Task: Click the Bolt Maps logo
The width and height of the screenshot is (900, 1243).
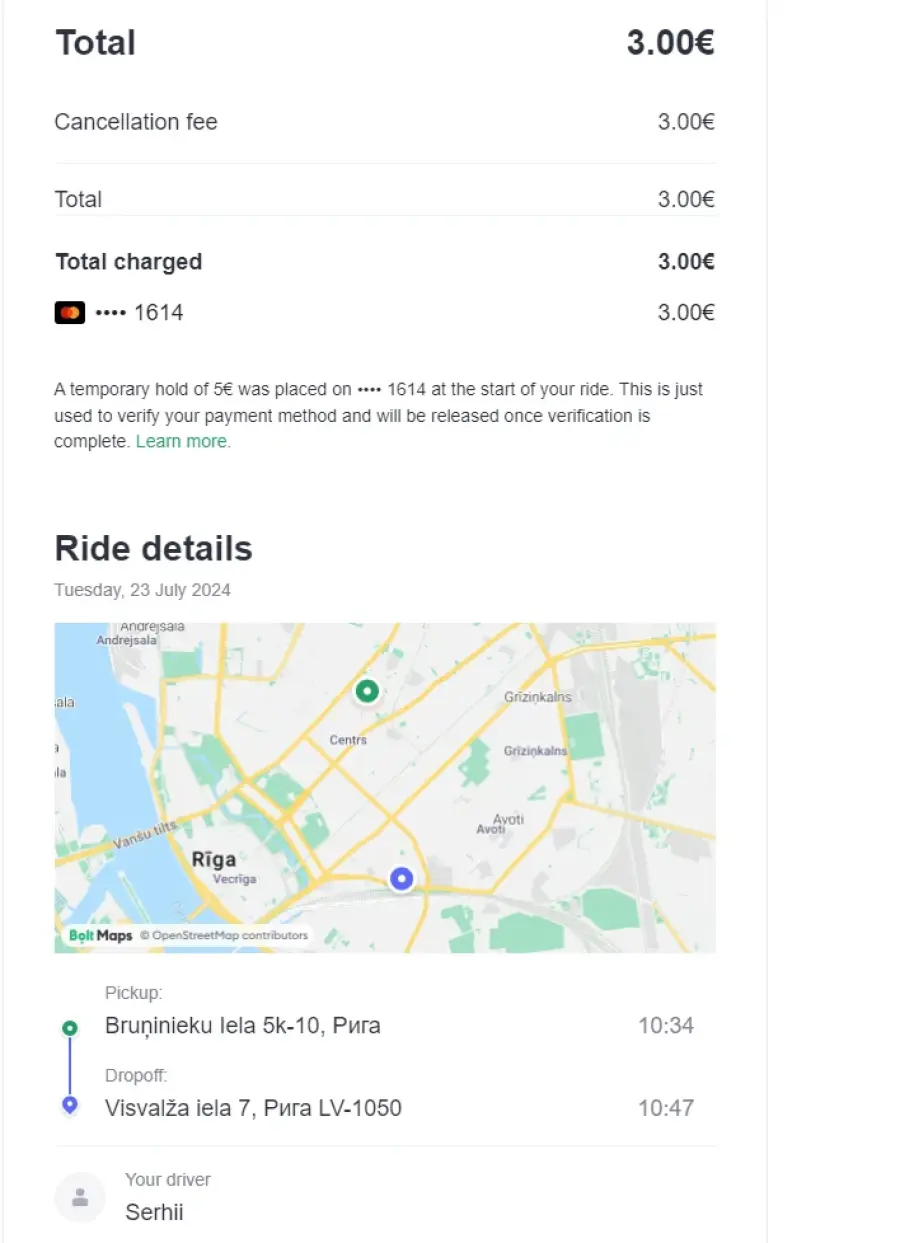Action: pyautogui.click(x=100, y=936)
